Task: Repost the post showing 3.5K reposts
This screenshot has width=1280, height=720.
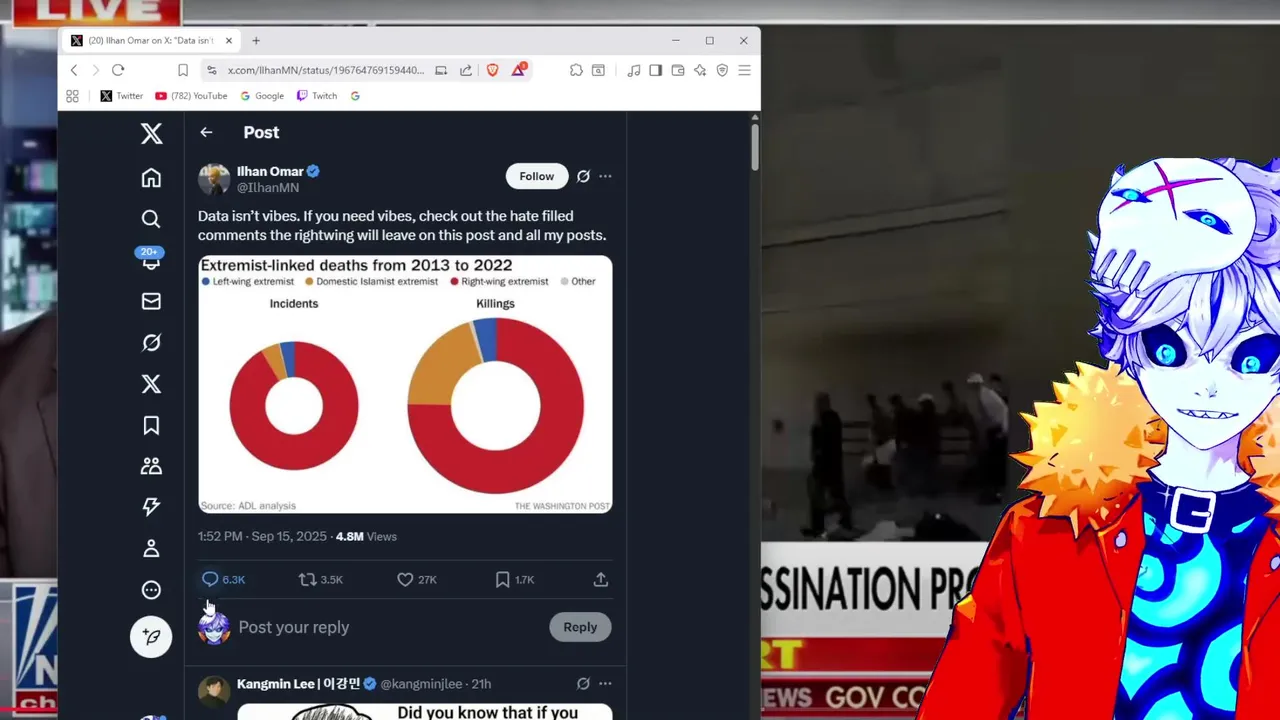Action: 321,579
